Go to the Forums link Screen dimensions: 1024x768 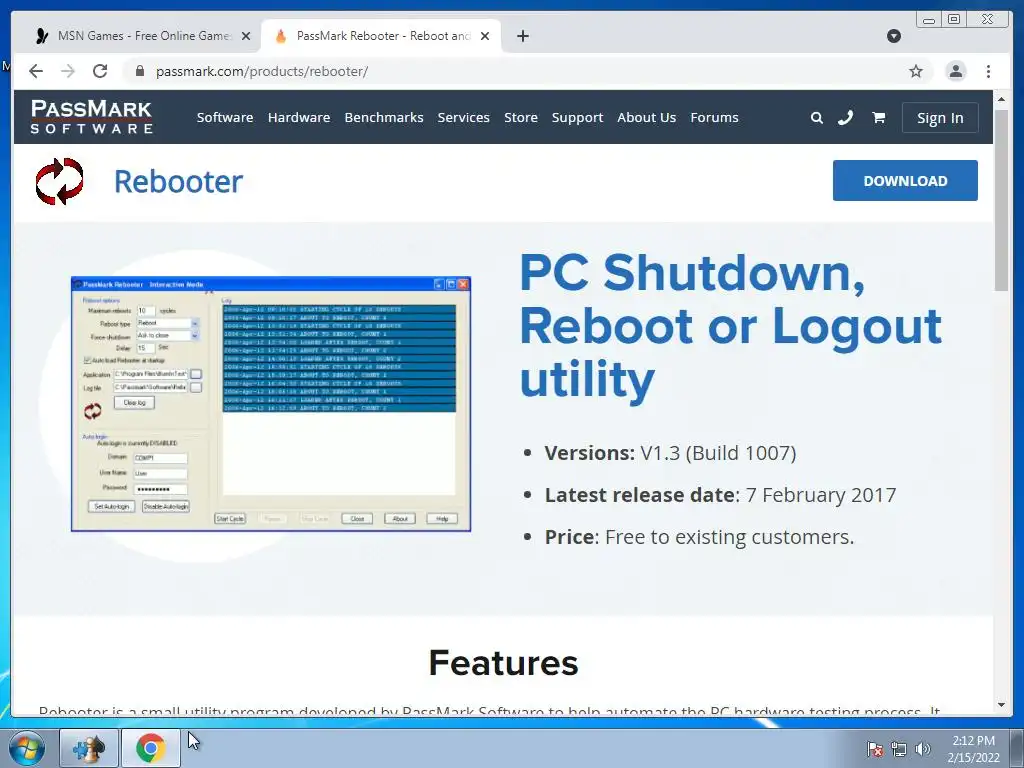(714, 118)
